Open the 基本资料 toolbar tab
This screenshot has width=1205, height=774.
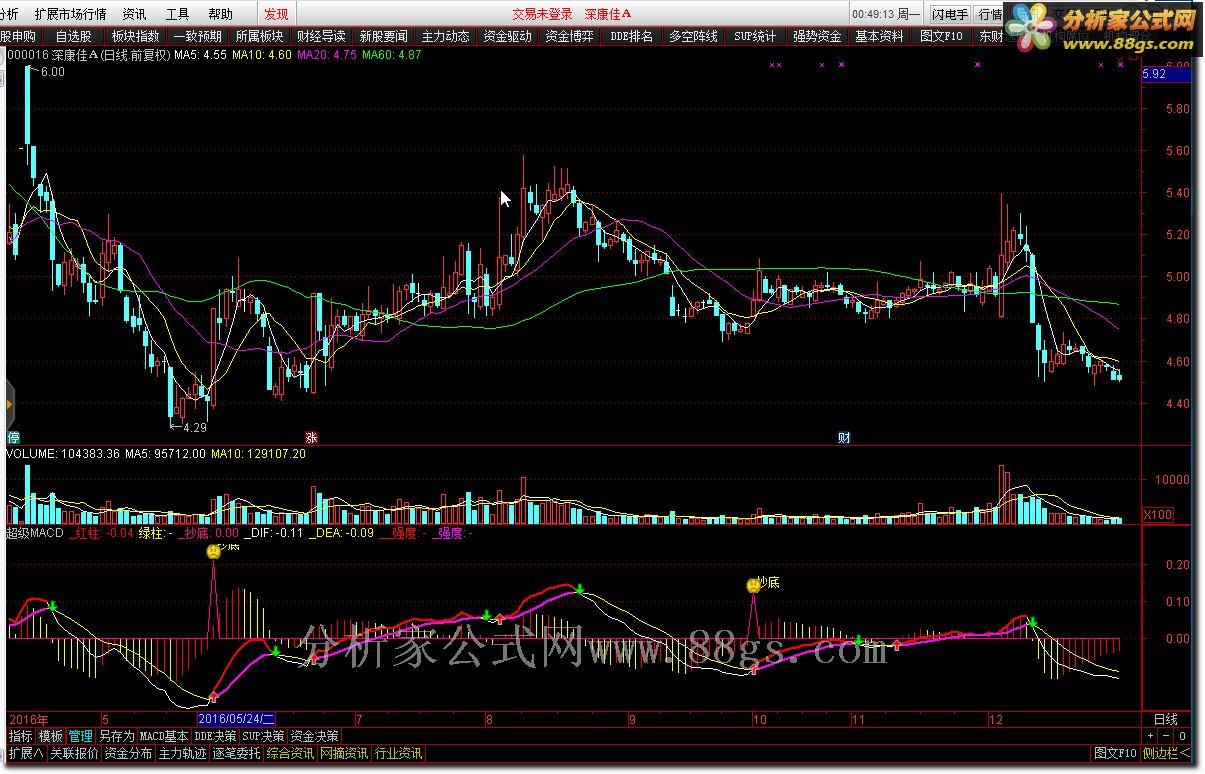[879, 36]
